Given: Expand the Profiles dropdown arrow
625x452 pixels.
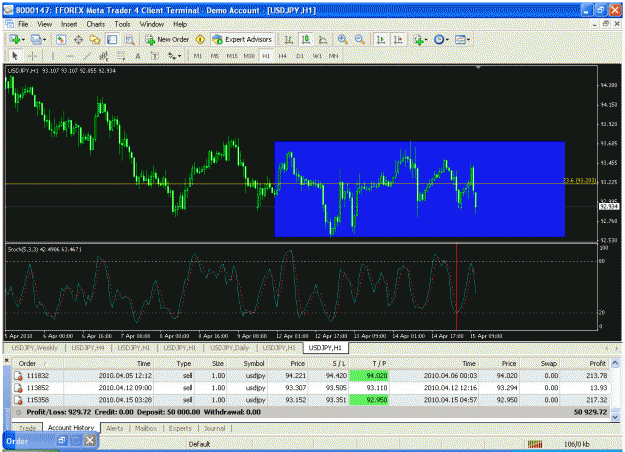Looking at the screenshot, I should 44,39.
